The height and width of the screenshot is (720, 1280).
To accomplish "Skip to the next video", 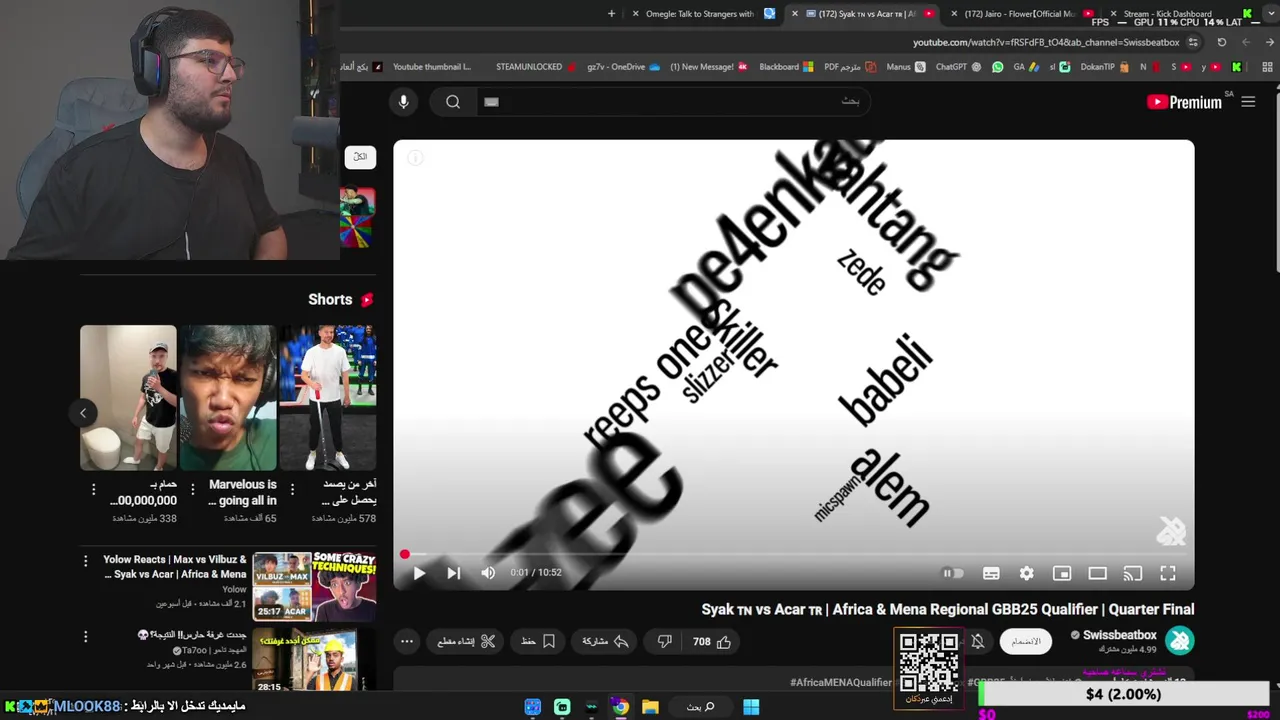I will [x=453, y=573].
